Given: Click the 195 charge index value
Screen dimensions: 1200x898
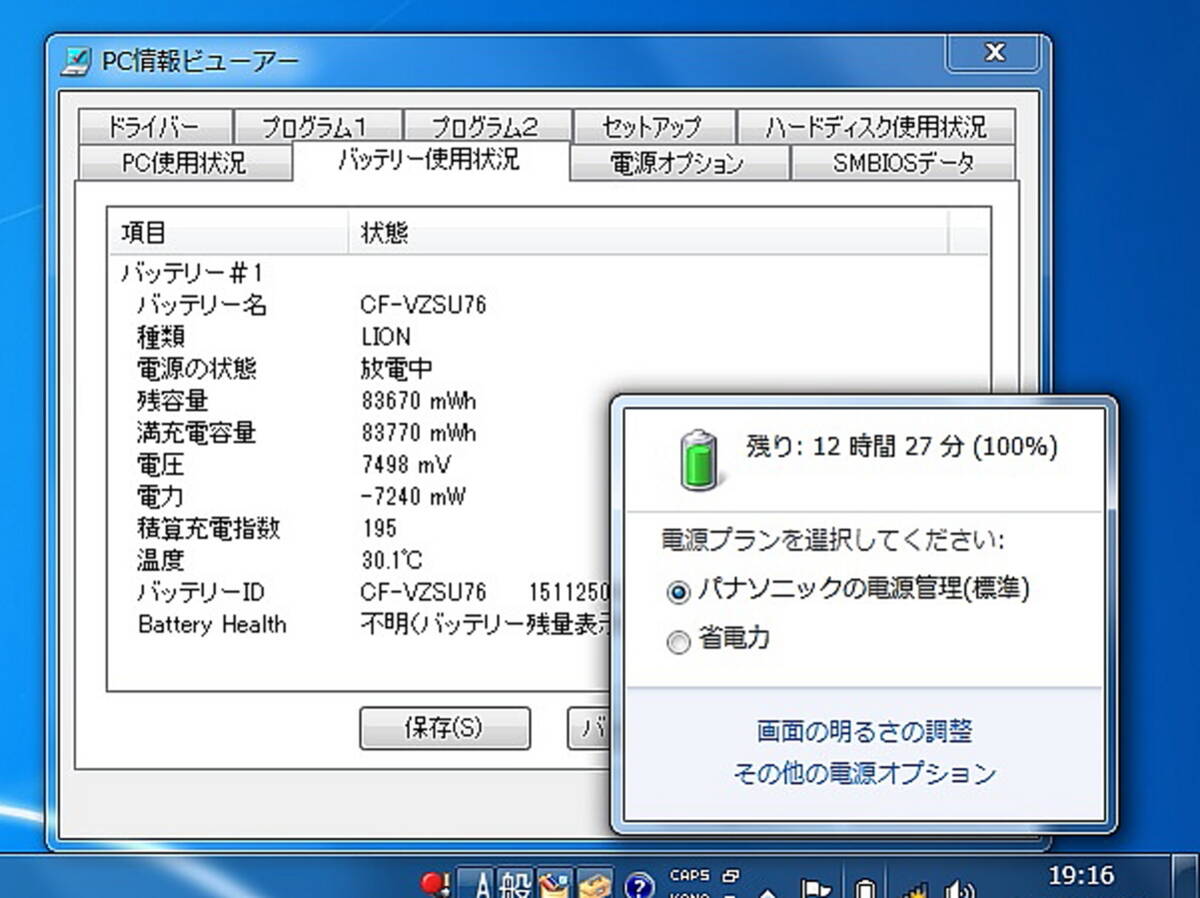Looking at the screenshot, I should point(379,529).
